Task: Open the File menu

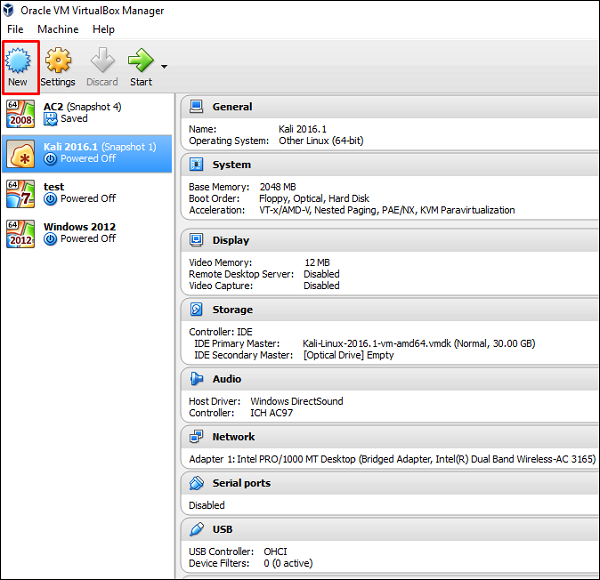Action: pyautogui.click(x=15, y=29)
